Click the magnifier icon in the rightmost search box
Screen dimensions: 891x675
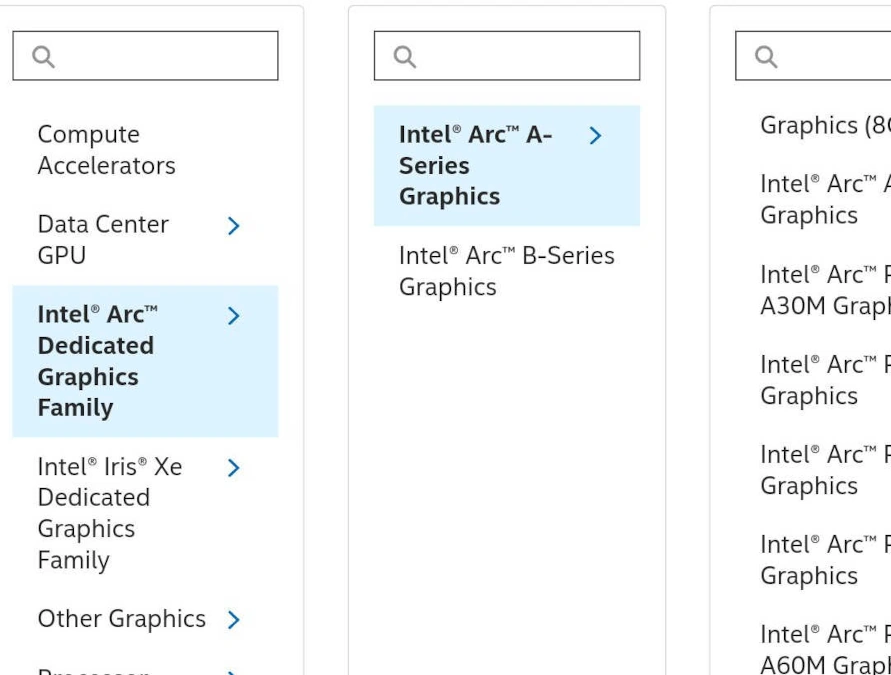click(767, 57)
